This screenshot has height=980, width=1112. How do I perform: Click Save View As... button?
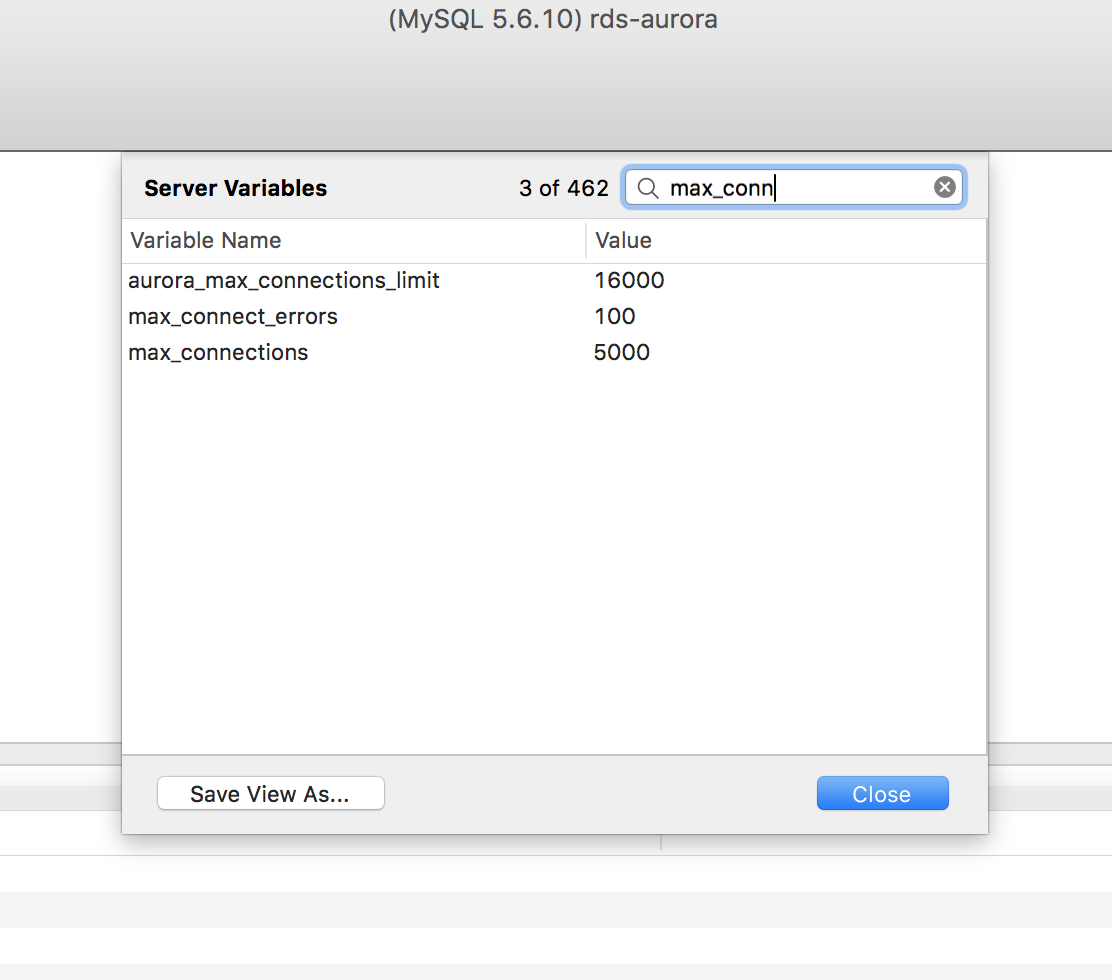coord(271,793)
